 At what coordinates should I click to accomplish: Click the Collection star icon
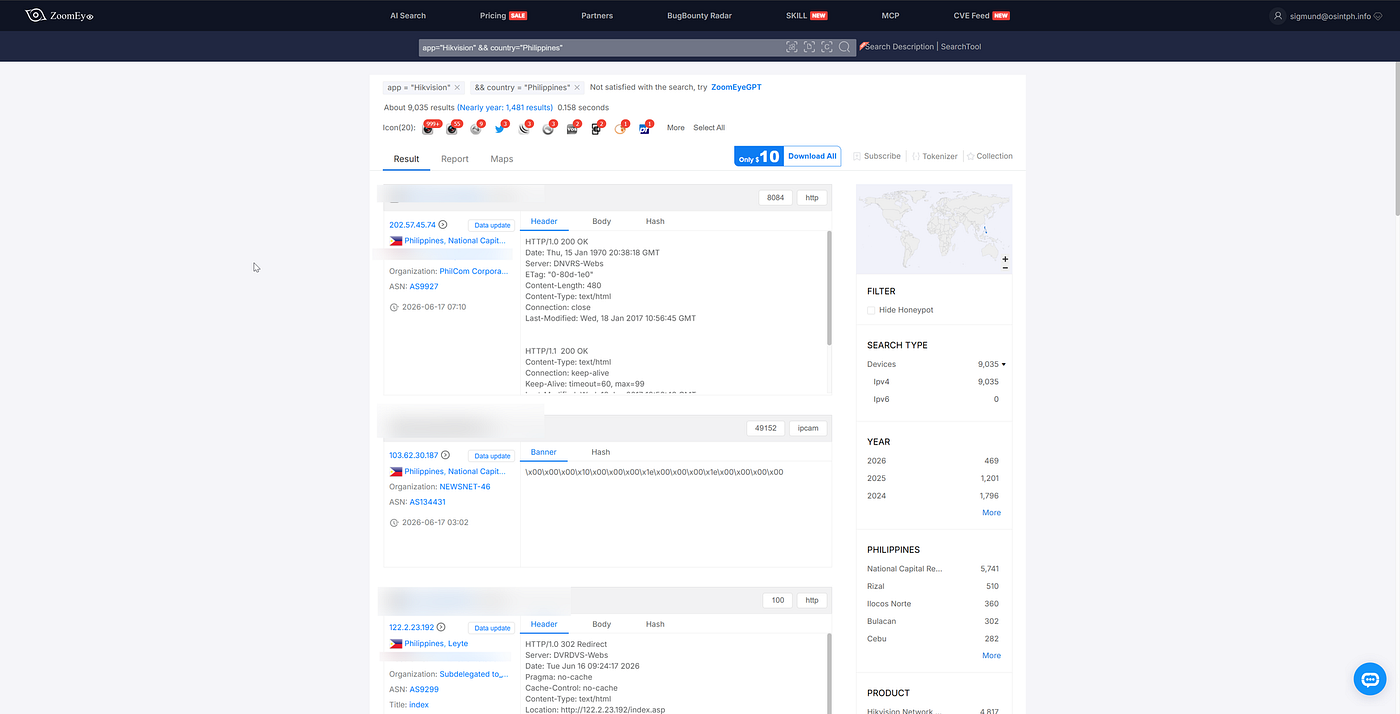tap(970, 156)
